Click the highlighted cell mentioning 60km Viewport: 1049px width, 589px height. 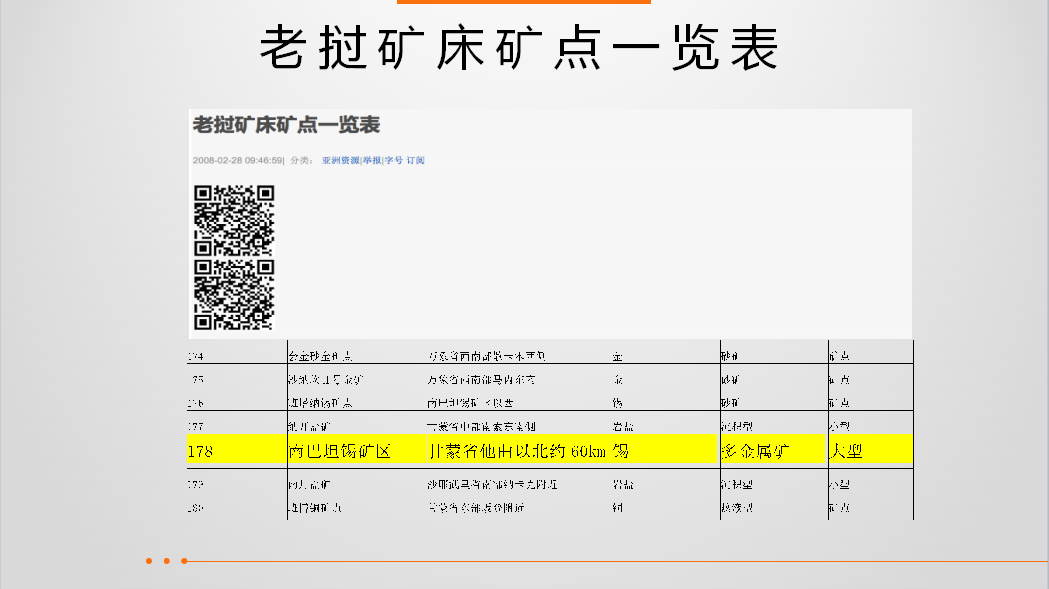click(x=517, y=452)
